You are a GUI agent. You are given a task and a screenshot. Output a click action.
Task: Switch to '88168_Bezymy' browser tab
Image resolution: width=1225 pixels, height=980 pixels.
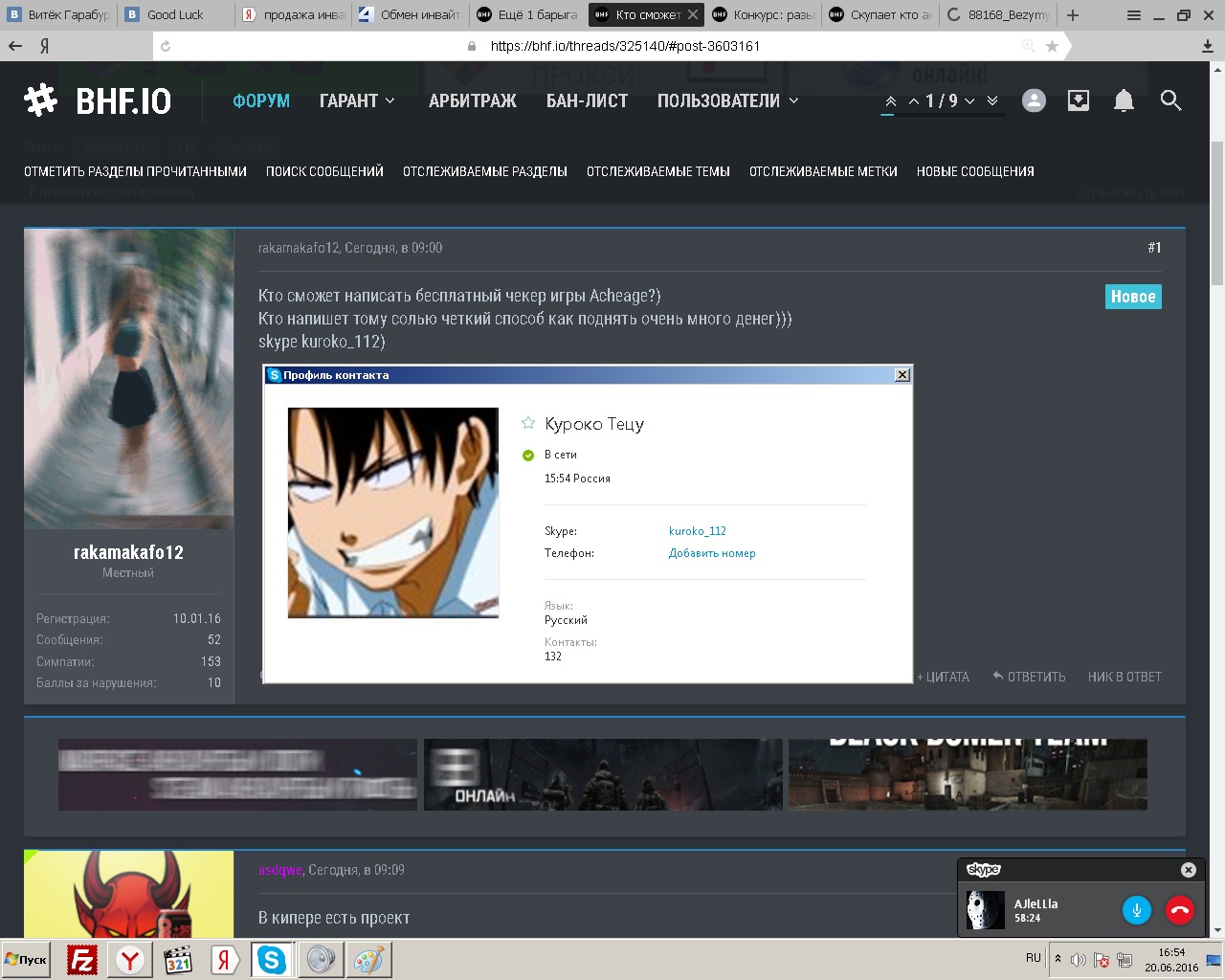(x=998, y=14)
